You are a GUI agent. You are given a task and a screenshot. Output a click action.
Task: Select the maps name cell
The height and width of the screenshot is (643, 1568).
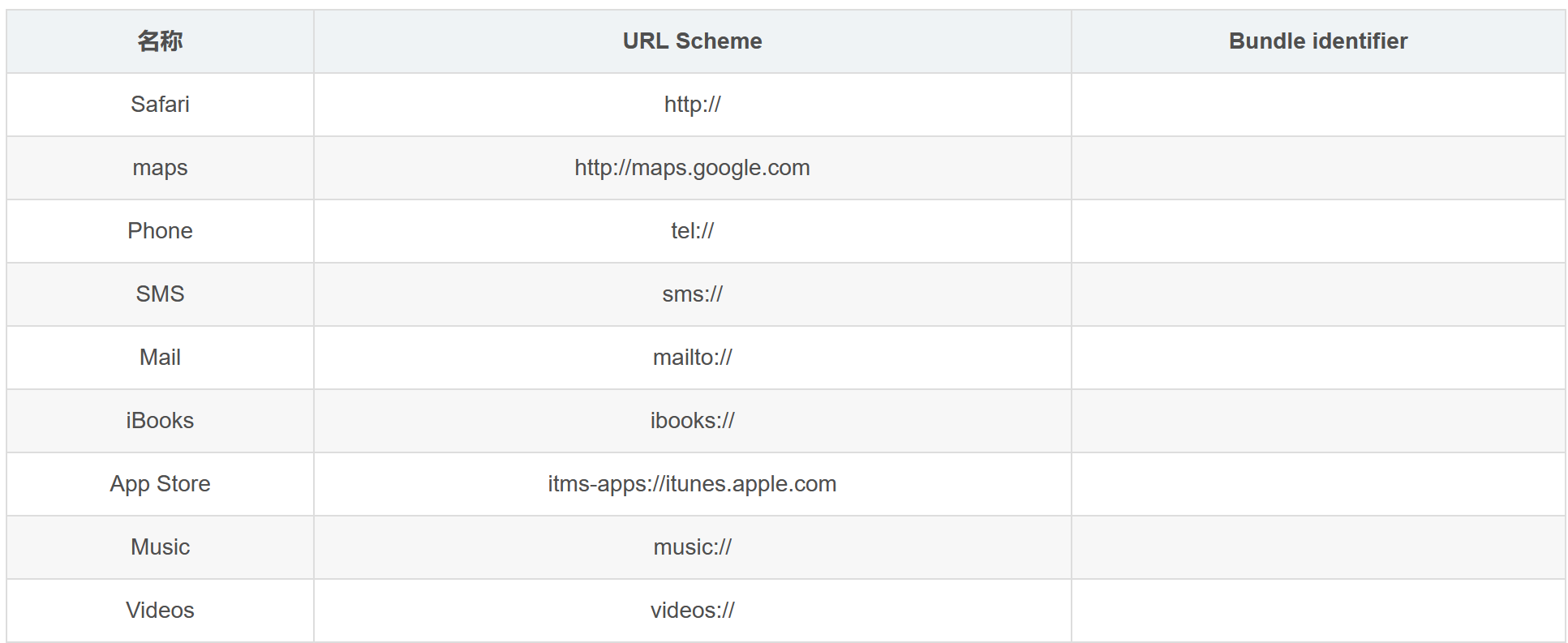[160, 168]
